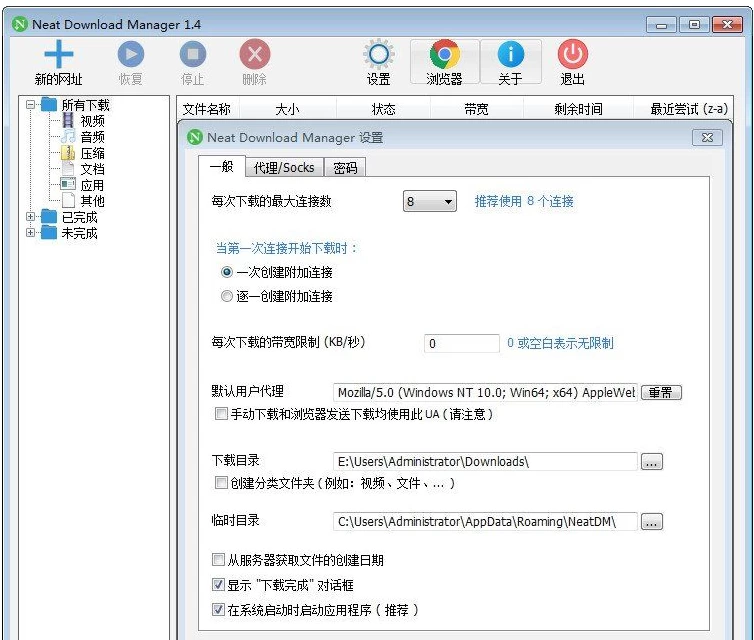Viewport: 754px width, 640px height.
Task: Open 设置 gear icon in toolbar
Action: (x=378, y=55)
